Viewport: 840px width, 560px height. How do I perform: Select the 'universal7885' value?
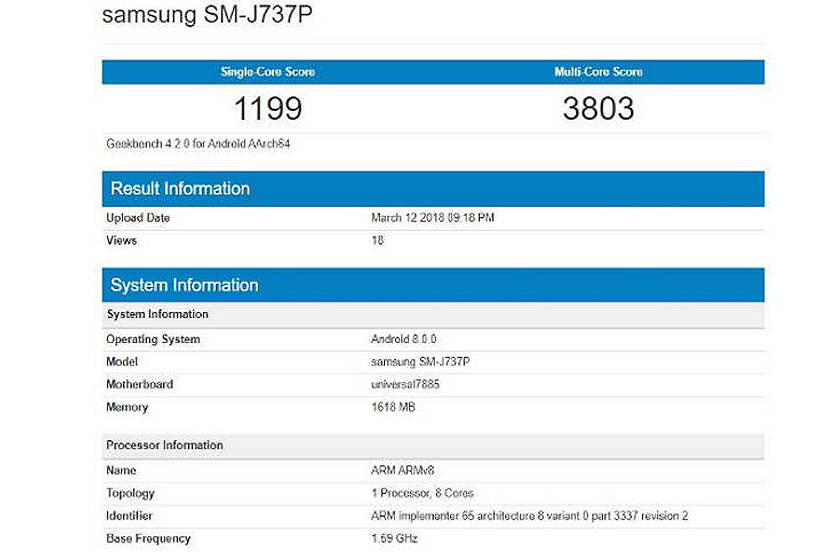[405, 384]
